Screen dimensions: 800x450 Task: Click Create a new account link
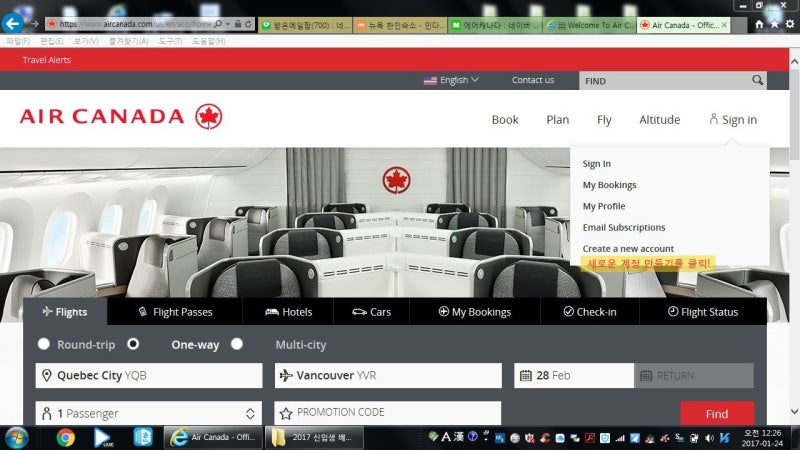(x=628, y=248)
